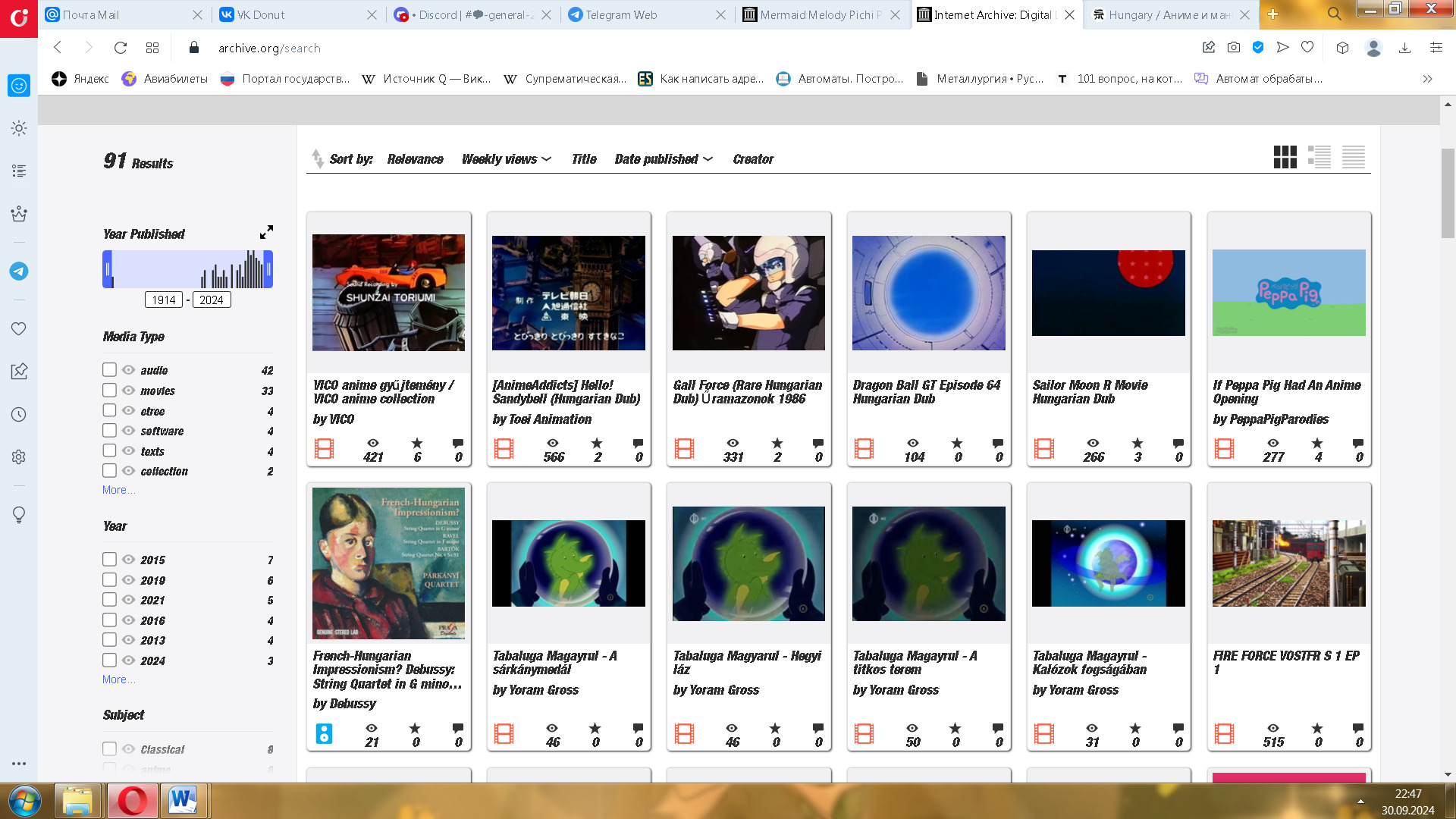Check the audio media type checkbox
Viewport: 1456px width, 819px height.
point(109,370)
